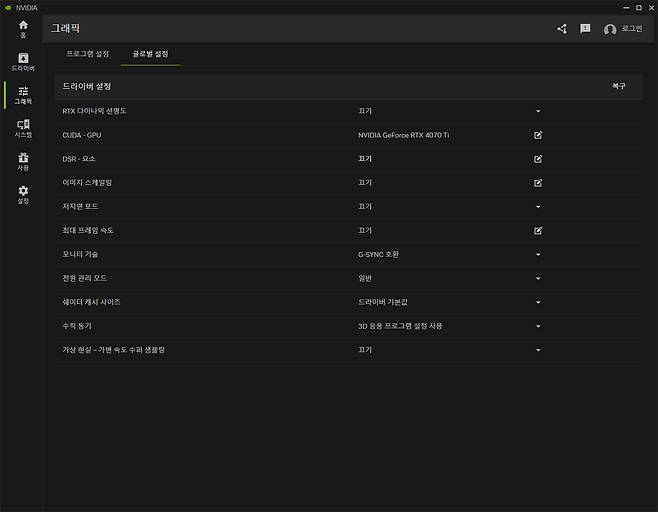Viewport: 658px width, 512px height.
Task: Click the share icon in top bar
Action: tap(561, 29)
